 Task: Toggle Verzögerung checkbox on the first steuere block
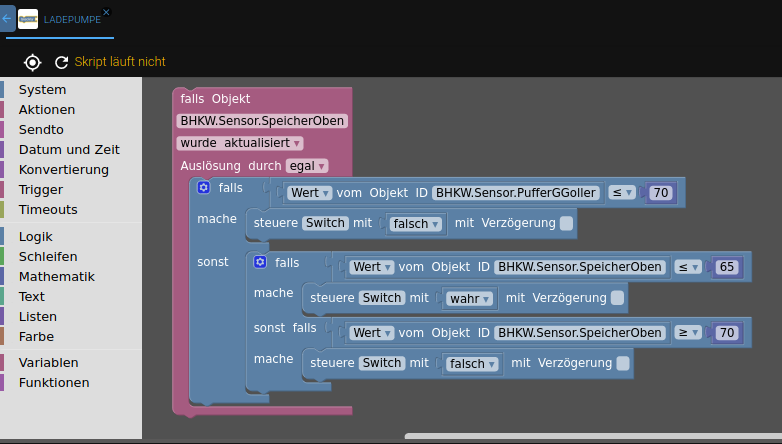[567, 223]
